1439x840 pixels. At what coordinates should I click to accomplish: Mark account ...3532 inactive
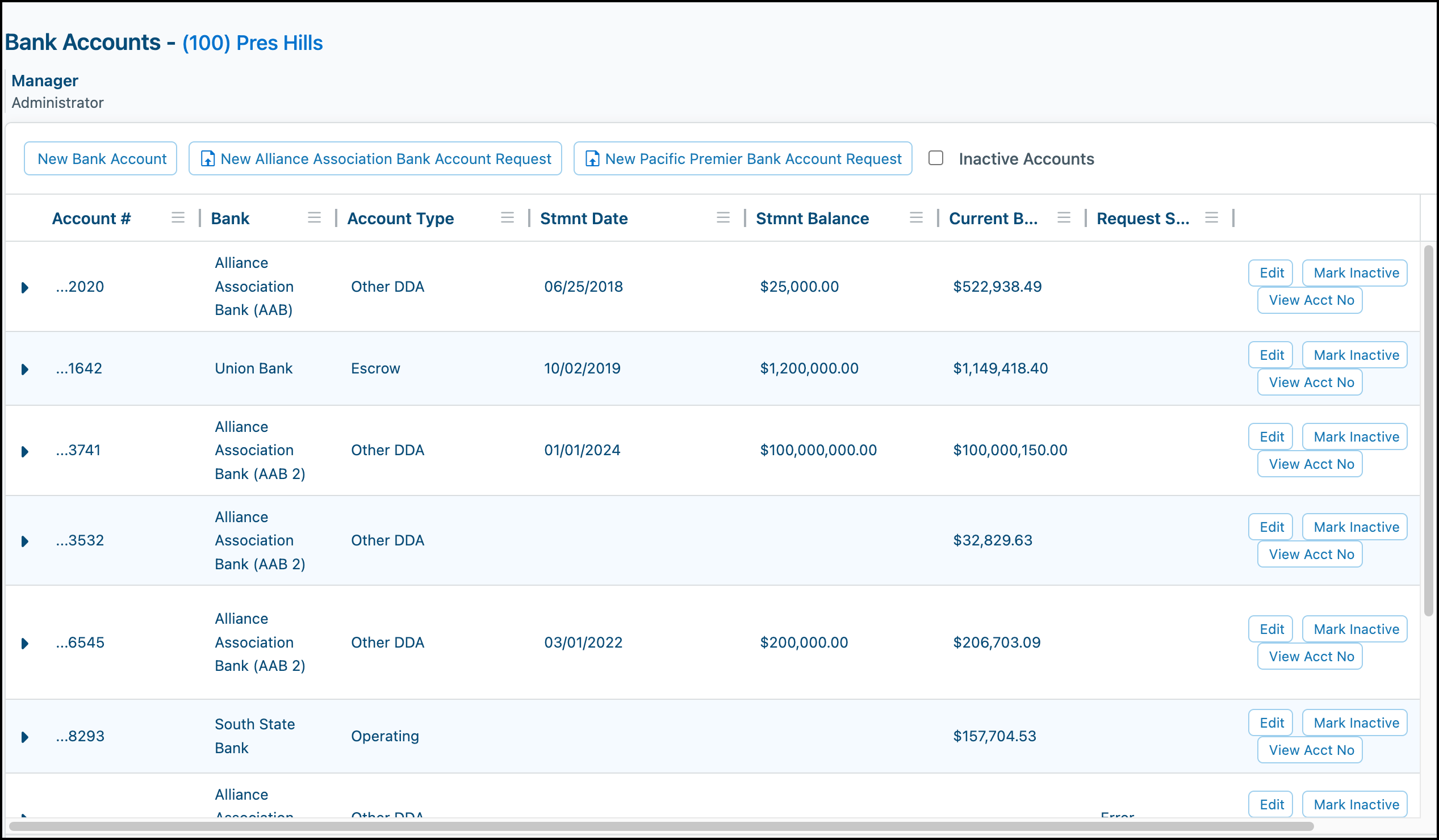click(1354, 527)
